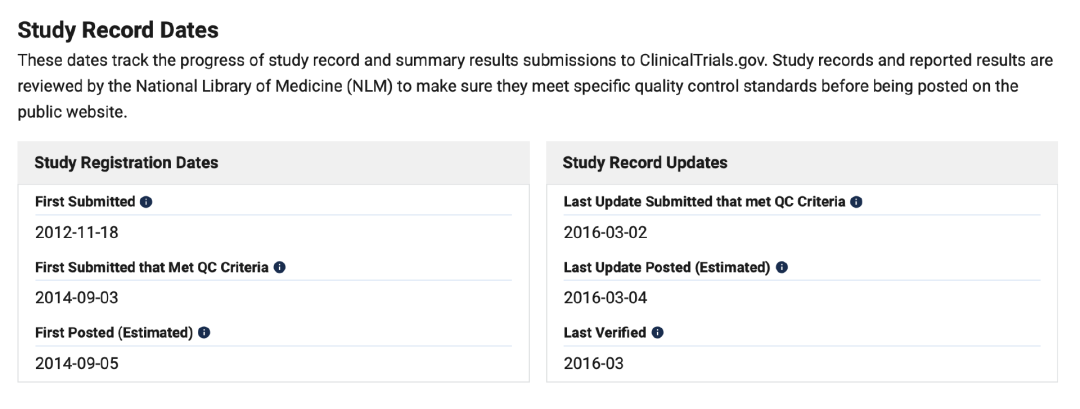Click the Study Record Dates heading
This screenshot has height=409, width=1080.
pos(118,31)
